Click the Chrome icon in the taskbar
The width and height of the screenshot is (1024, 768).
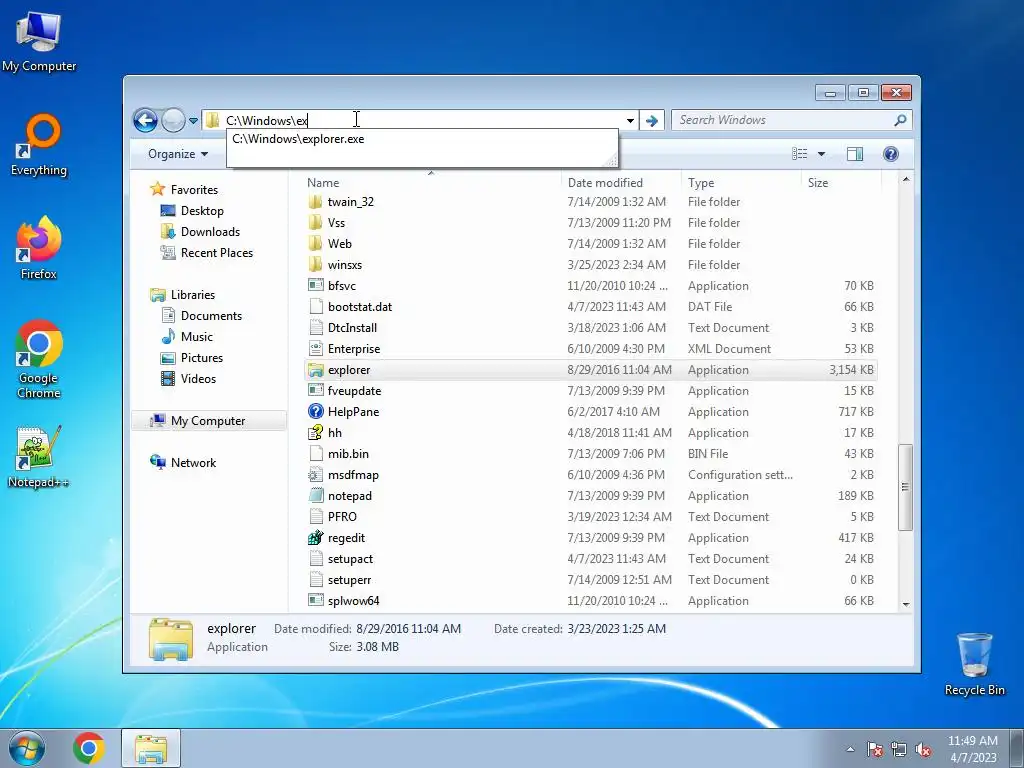click(x=89, y=748)
